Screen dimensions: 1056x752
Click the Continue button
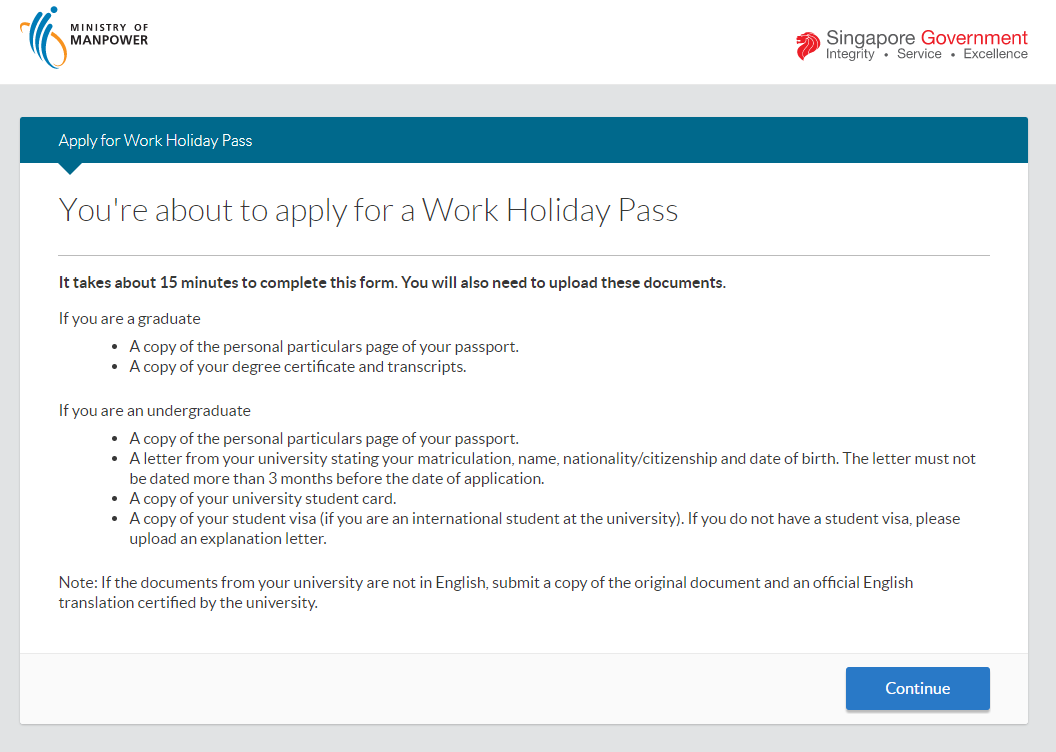click(917, 688)
